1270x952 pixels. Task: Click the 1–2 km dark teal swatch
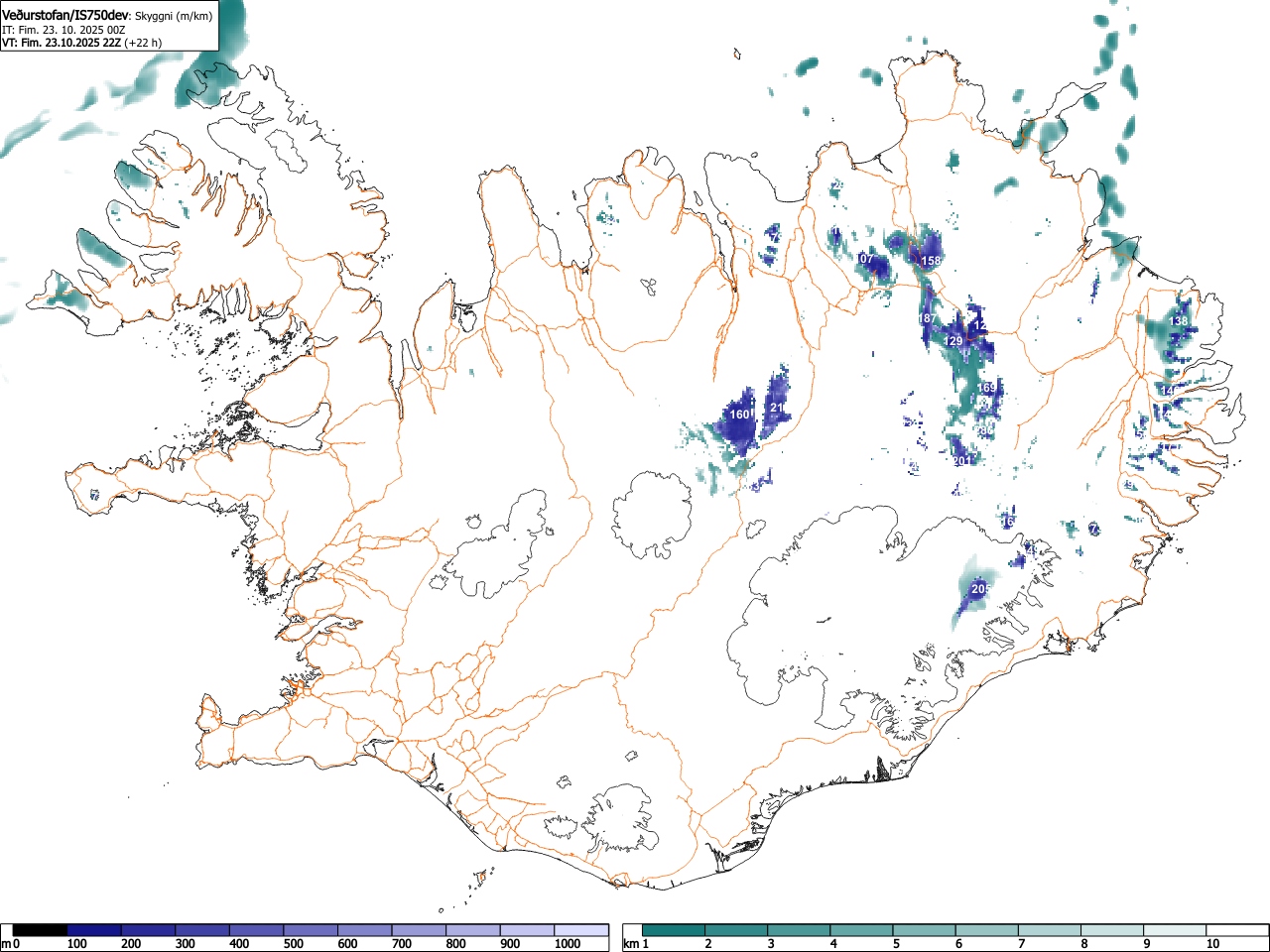point(674,930)
